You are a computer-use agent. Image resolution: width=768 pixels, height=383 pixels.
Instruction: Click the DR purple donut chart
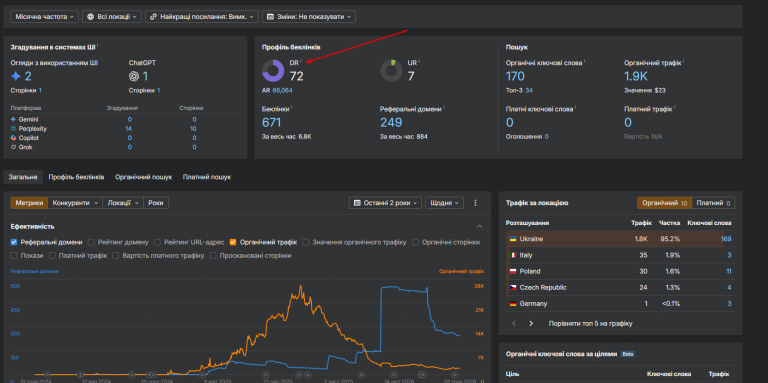coord(273,71)
